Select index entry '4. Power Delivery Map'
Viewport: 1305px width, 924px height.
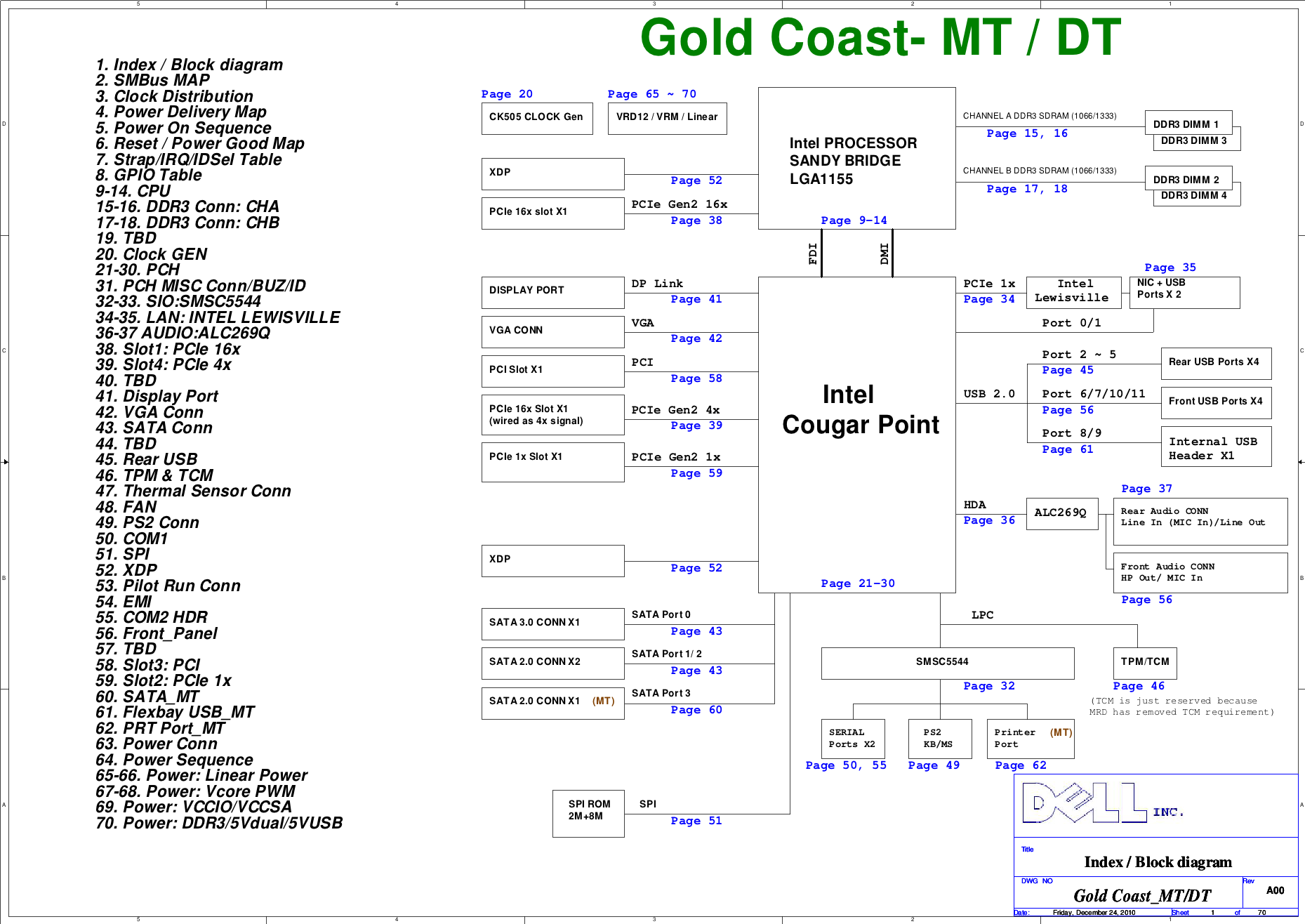[181, 112]
